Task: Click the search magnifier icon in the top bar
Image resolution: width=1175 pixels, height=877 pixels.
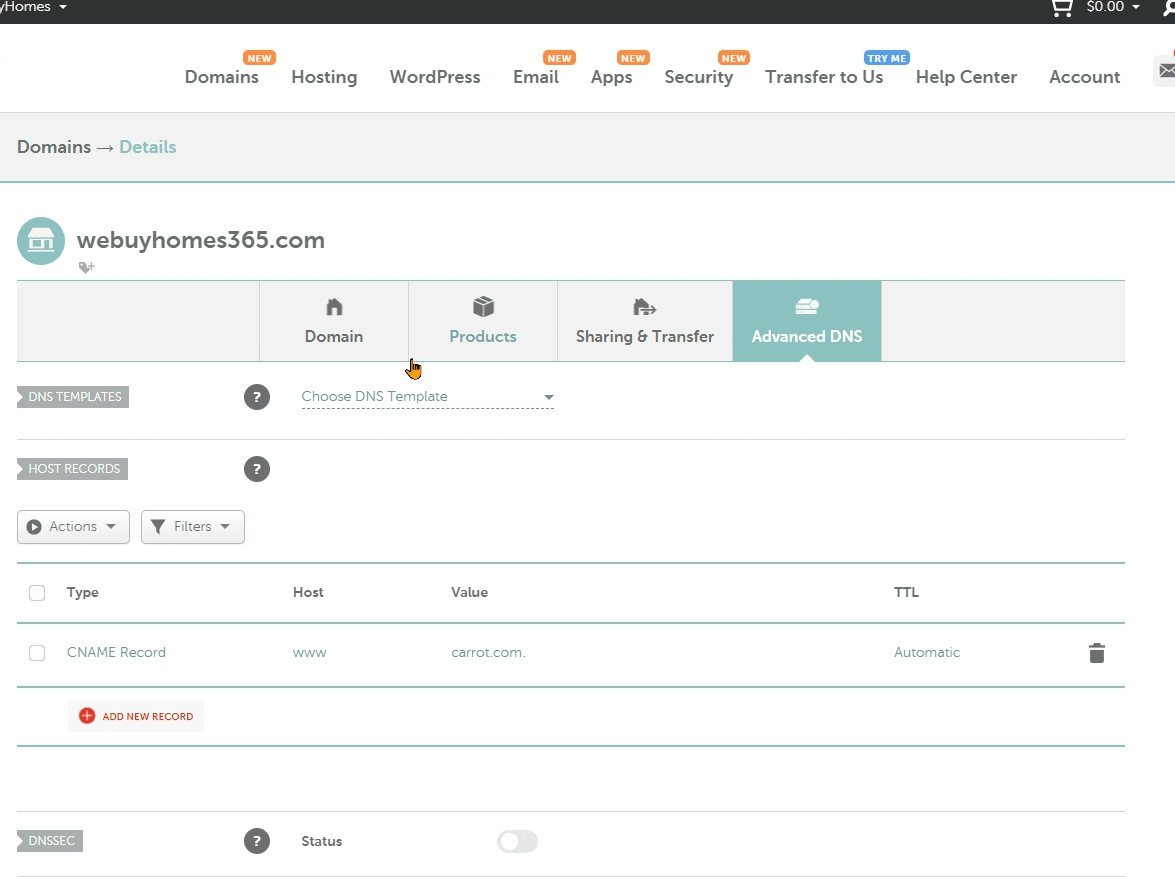Action: [x=1168, y=7]
